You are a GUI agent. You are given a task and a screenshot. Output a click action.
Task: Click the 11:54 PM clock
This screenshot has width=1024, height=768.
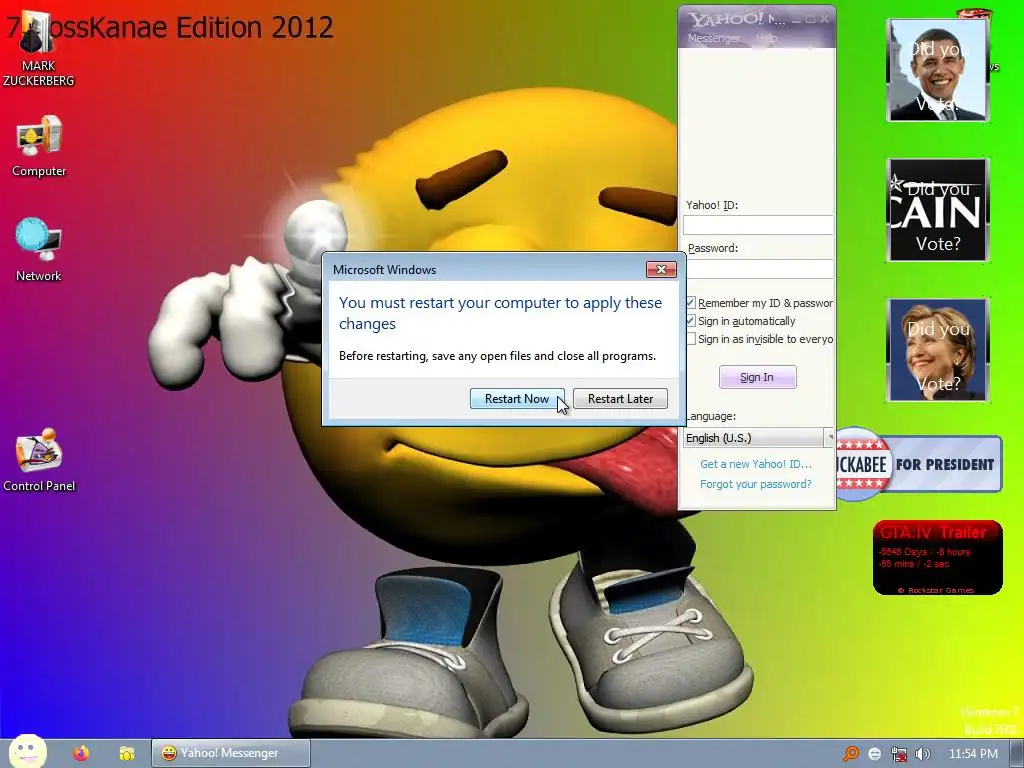[x=973, y=754]
